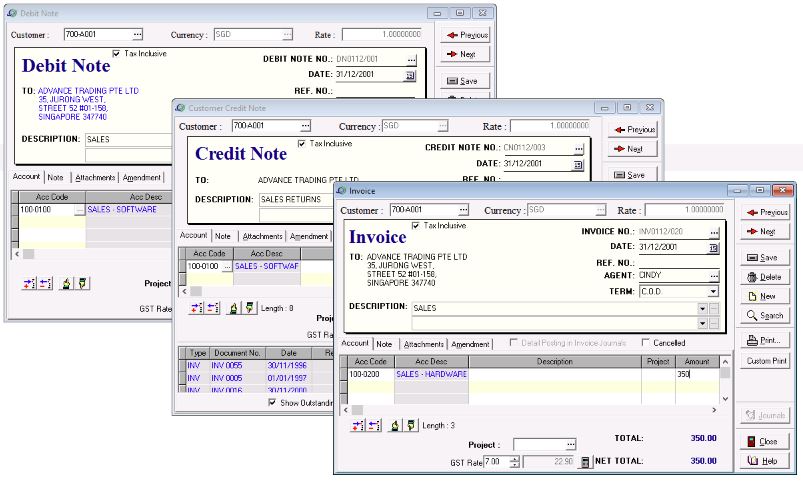
Task: Click Previous button in Credit Note window
Action: coord(633,130)
